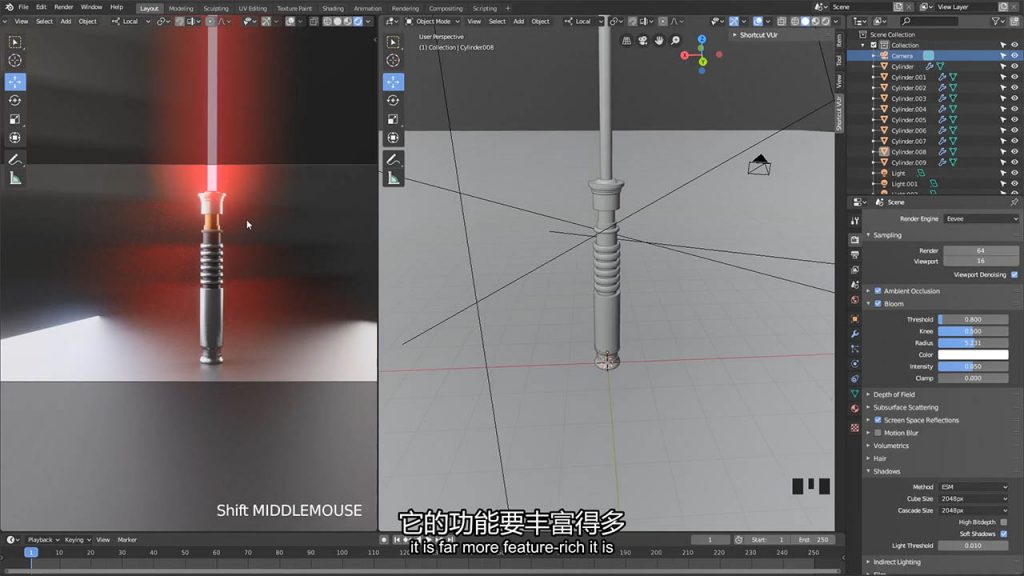
Task: Toggle the perspective/orthographic grid gizmo button
Action: (x=626, y=40)
